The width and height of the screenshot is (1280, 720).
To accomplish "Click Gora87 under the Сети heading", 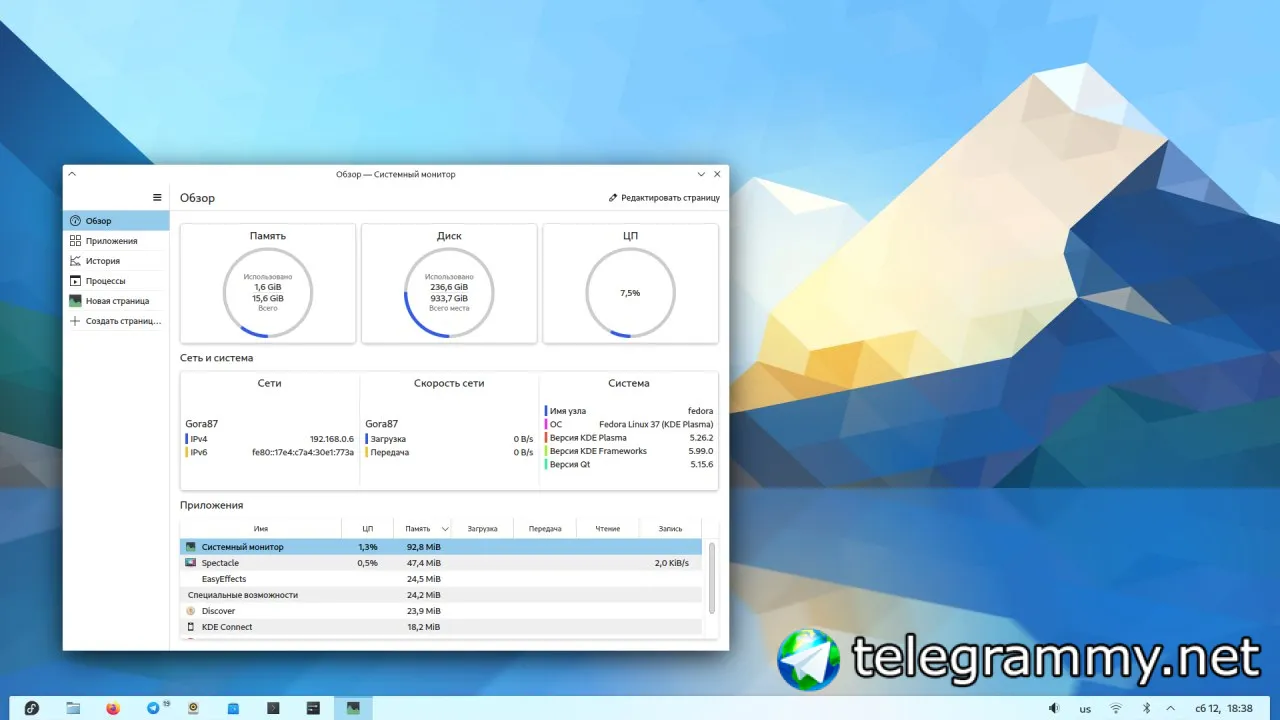I will point(201,424).
